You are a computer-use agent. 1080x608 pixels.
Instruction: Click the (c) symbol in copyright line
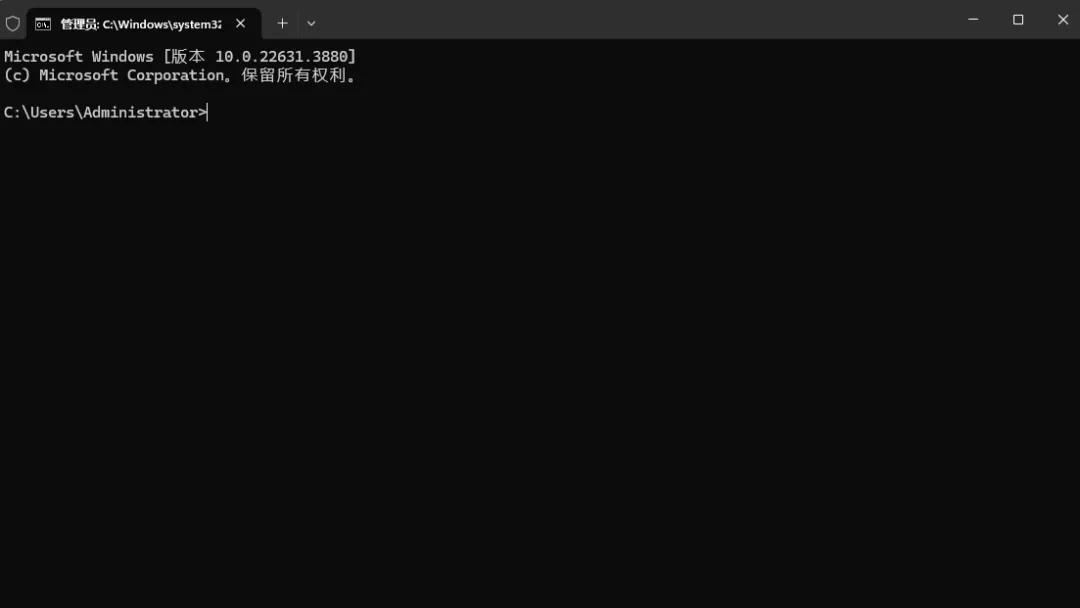[x=17, y=75]
